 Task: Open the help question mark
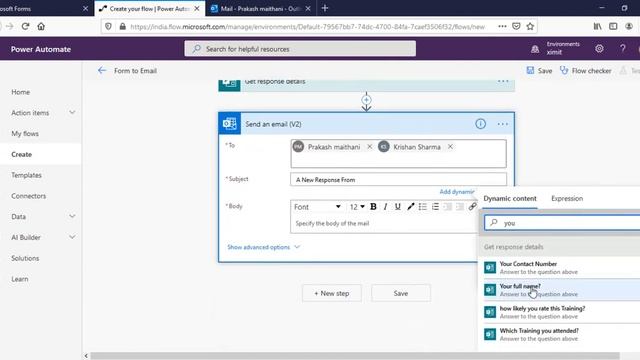tap(622, 49)
